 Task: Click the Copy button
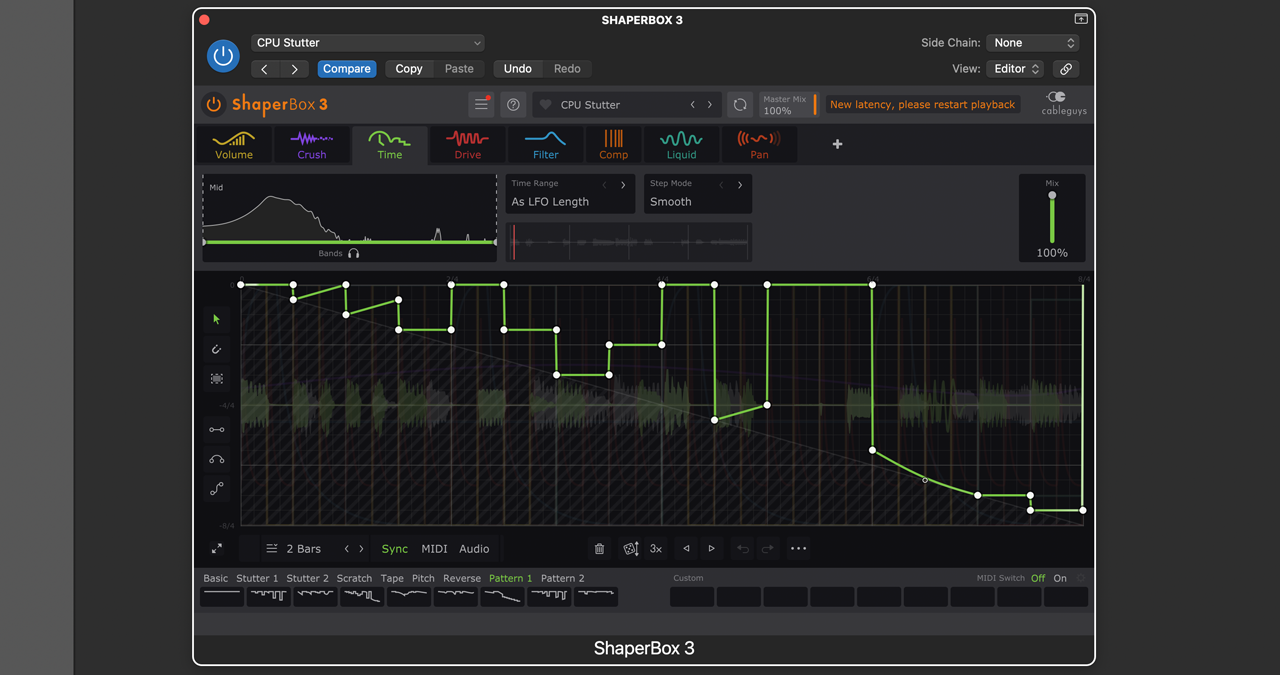click(x=409, y=69)
